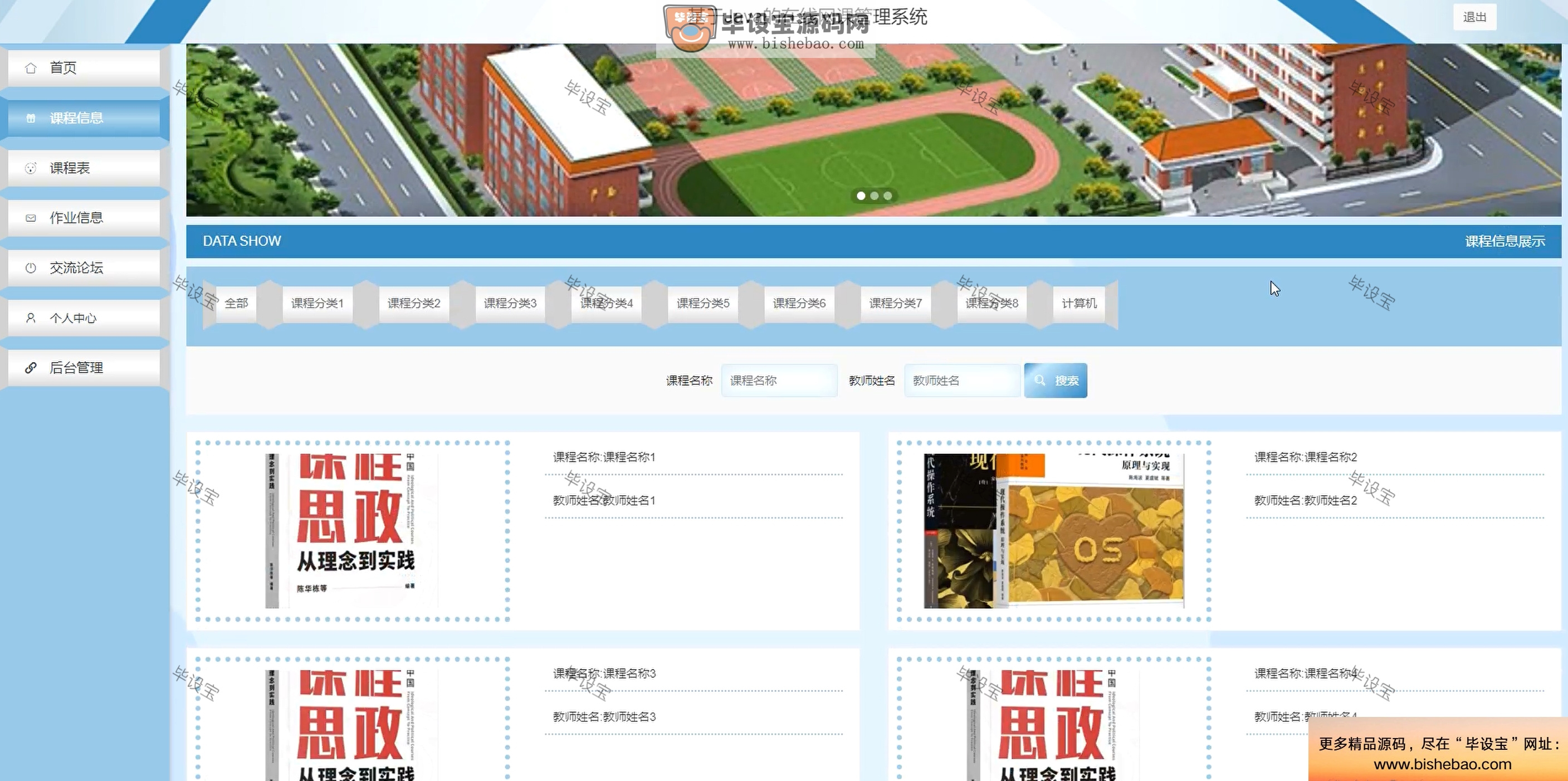The height and width of the screenshot is (781, 1568).
Task: Choose the 课程分类6 filter
Action: tap(799, 303)
